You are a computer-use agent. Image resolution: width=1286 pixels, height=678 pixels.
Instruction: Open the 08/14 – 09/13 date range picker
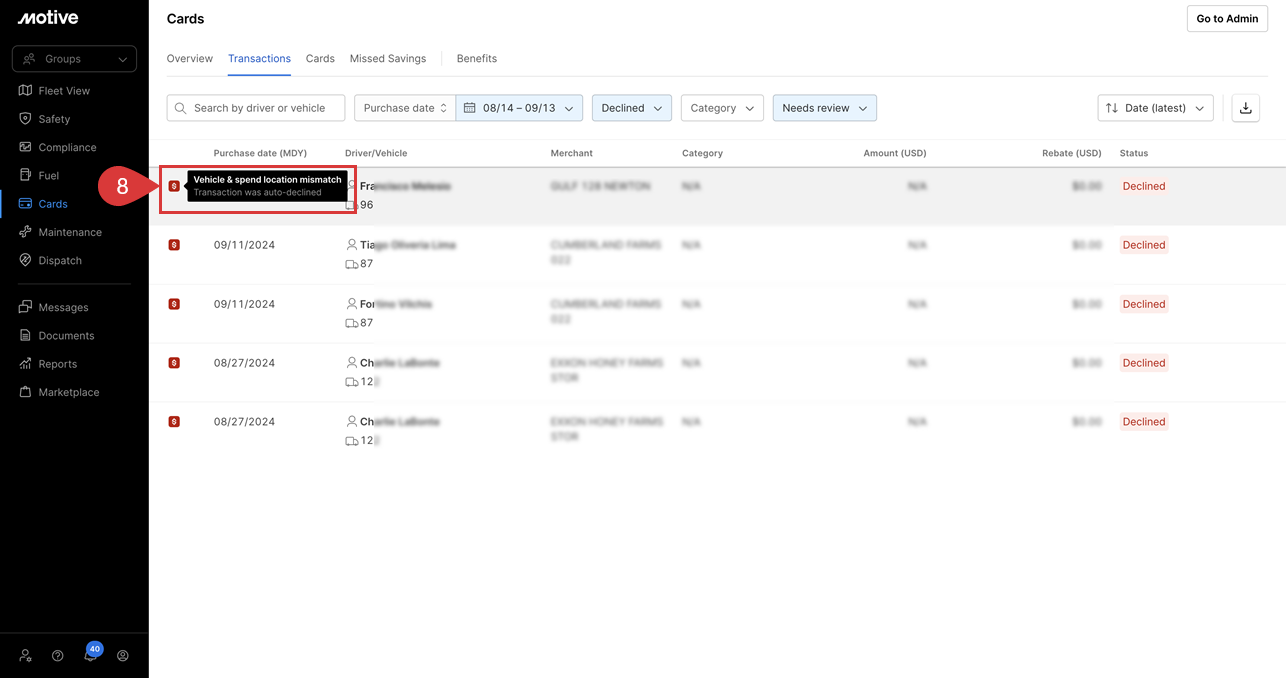[520, 108]
